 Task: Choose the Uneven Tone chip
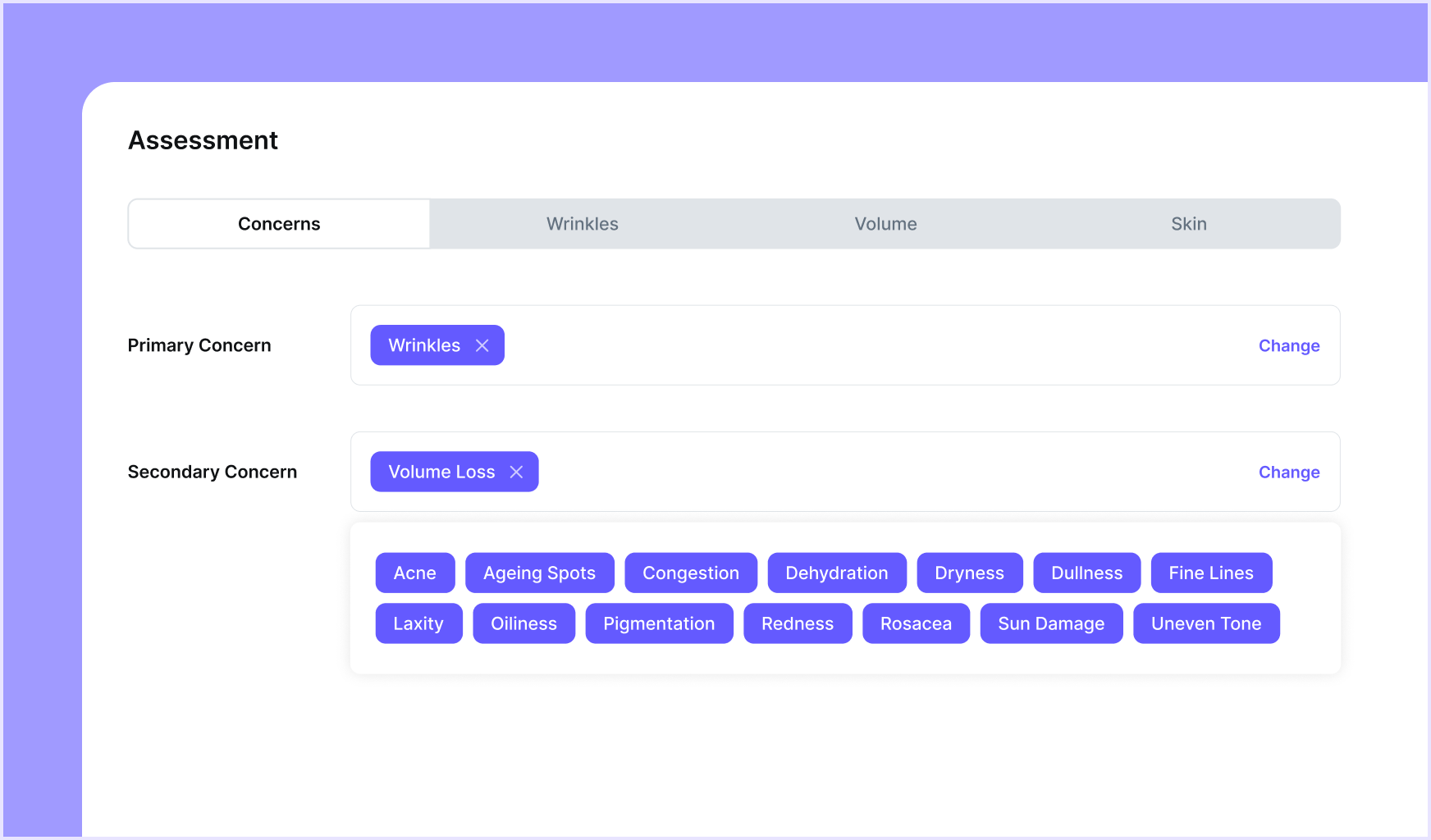pyautogui.click(x=1207, y=623)
